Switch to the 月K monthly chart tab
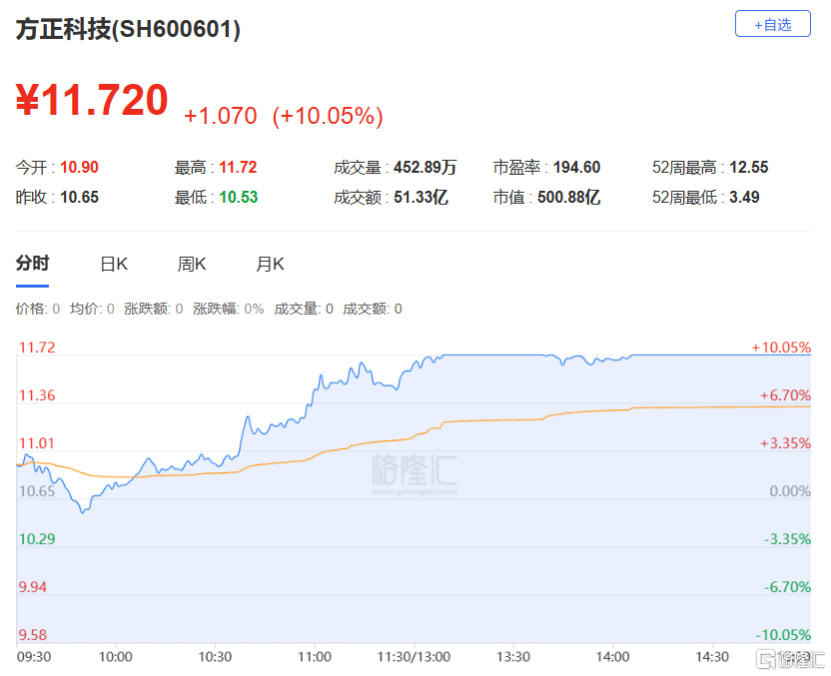Screen dimensions: 831x676 click(270, 265)
